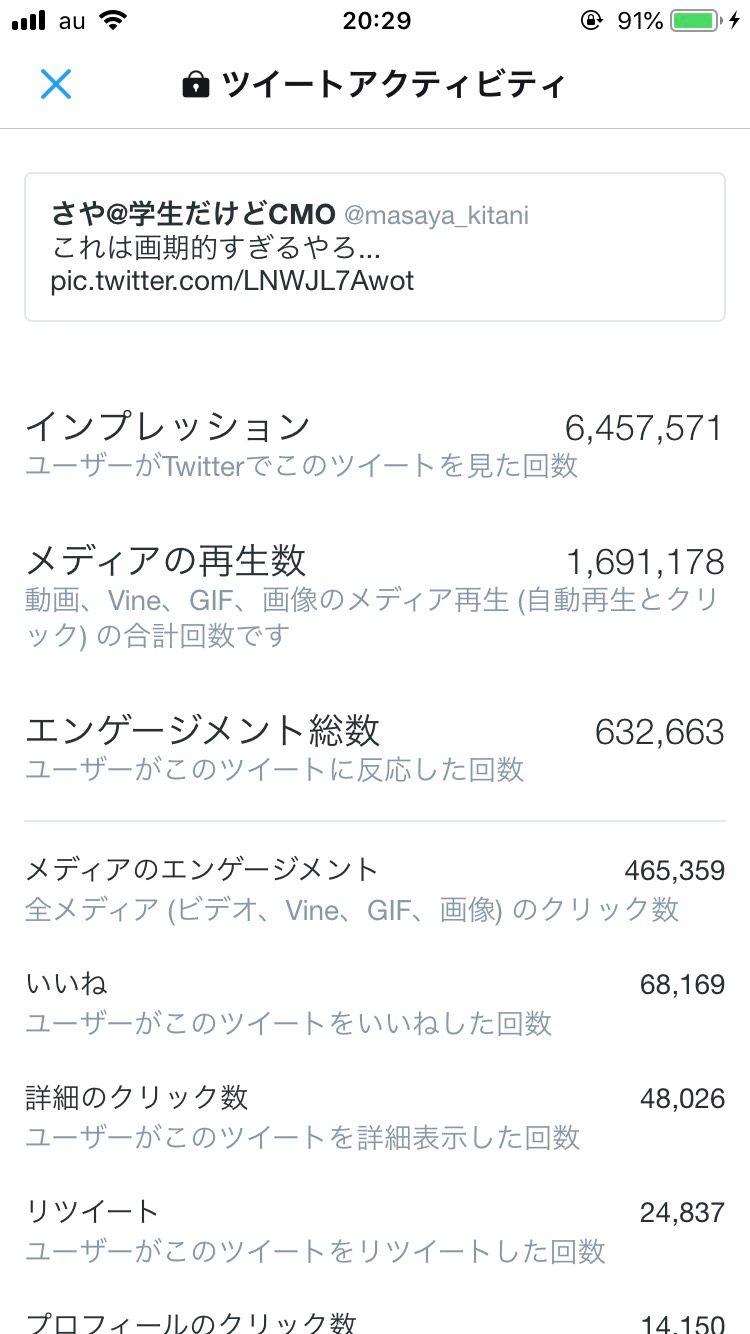Tap the Wi-Fi icon in status bar
Viewport: 750px width, 1334px height.
coord(114,21)
